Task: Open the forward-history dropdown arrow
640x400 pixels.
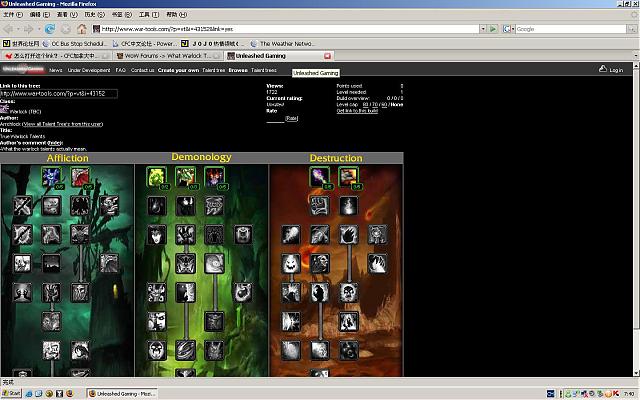Action: click(39, 29)
